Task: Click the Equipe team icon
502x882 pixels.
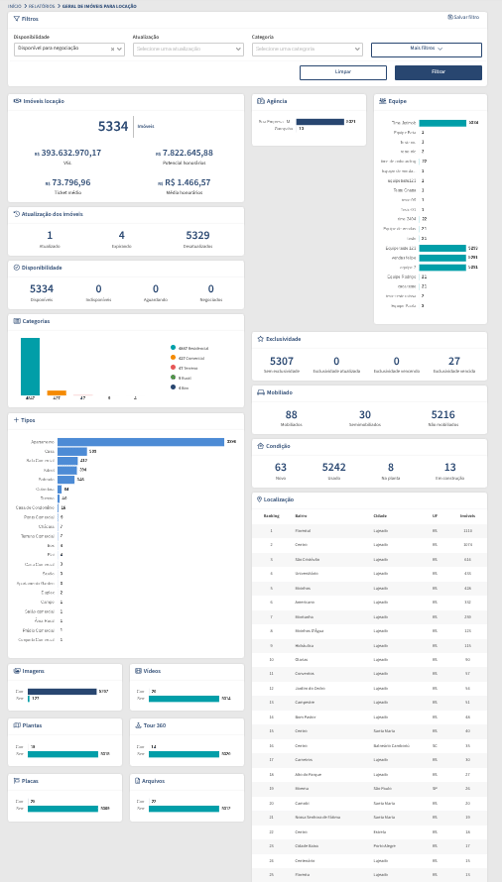Action: pos(383,101)
